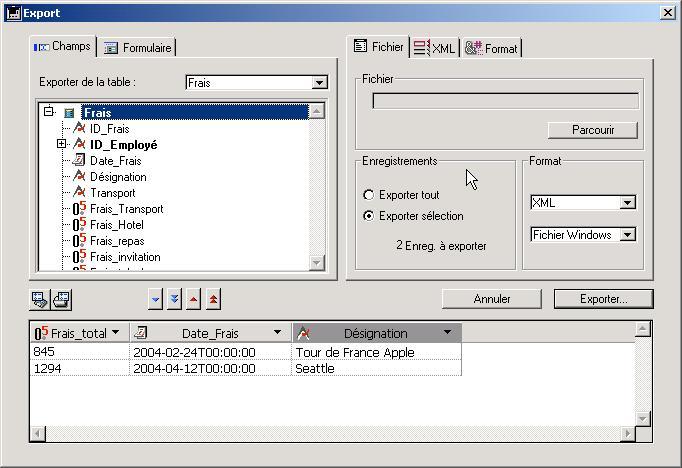
Task: Click the Fichier path input field
Action: 505,101
